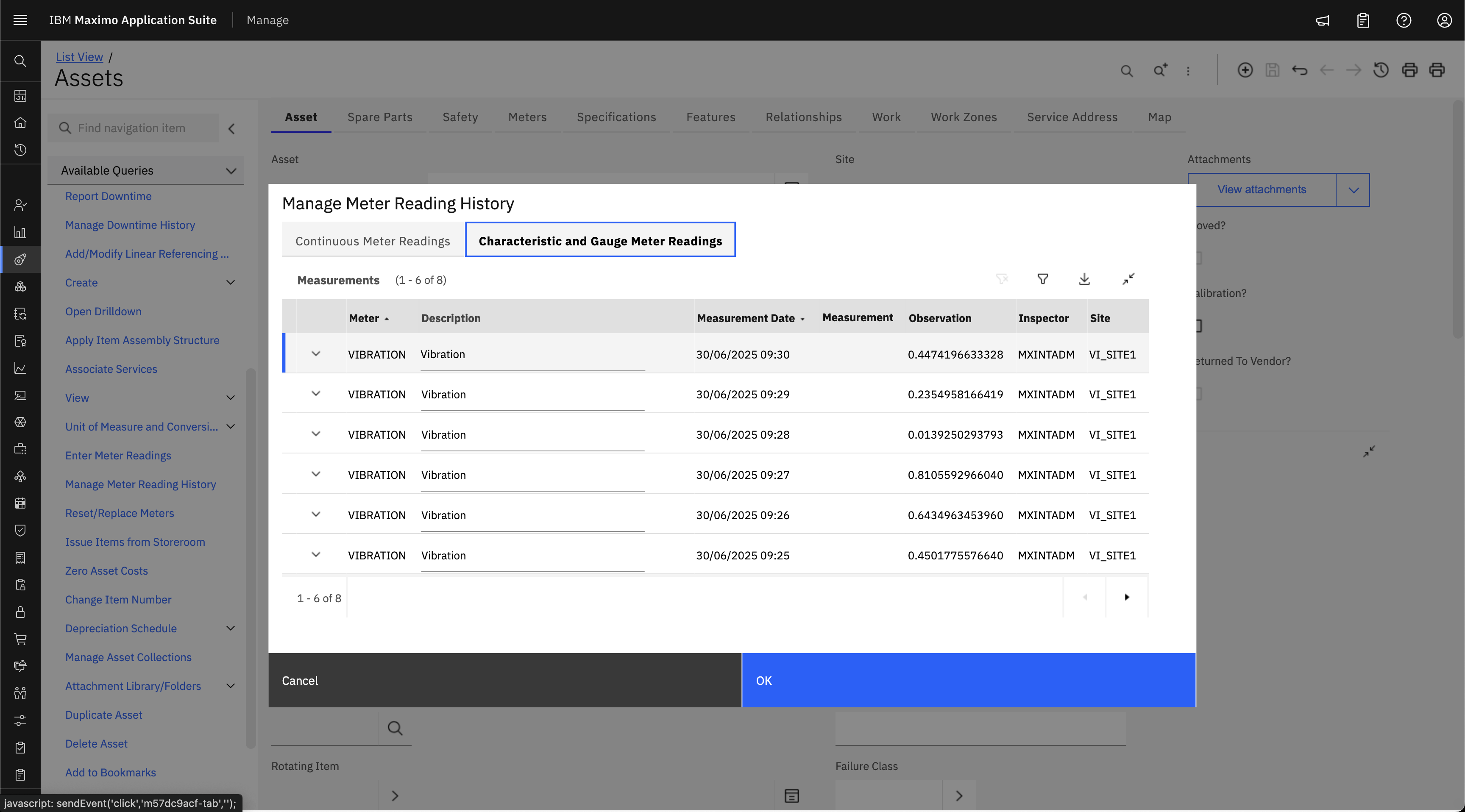
Task: Click the last printer icon in toolbar
Action: tap(1437, 70)
